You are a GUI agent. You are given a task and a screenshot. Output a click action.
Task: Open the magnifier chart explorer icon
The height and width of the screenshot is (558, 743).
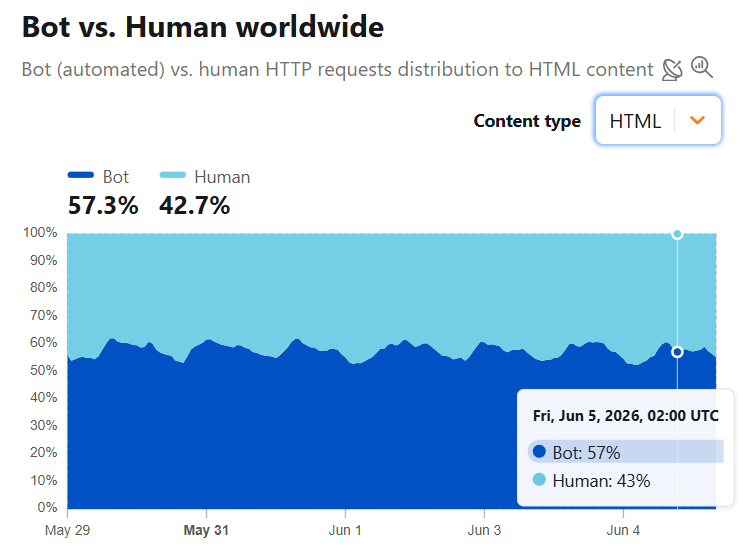pos(702,67)
